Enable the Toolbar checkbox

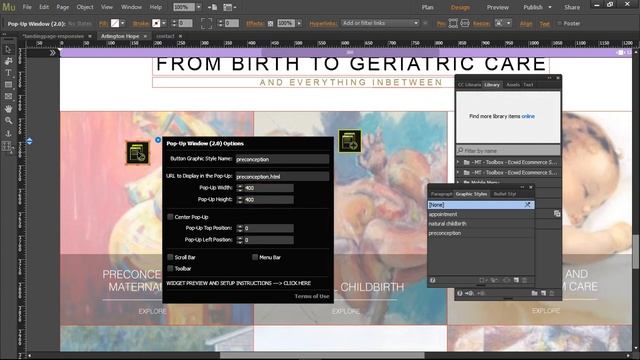coord(170,268)
